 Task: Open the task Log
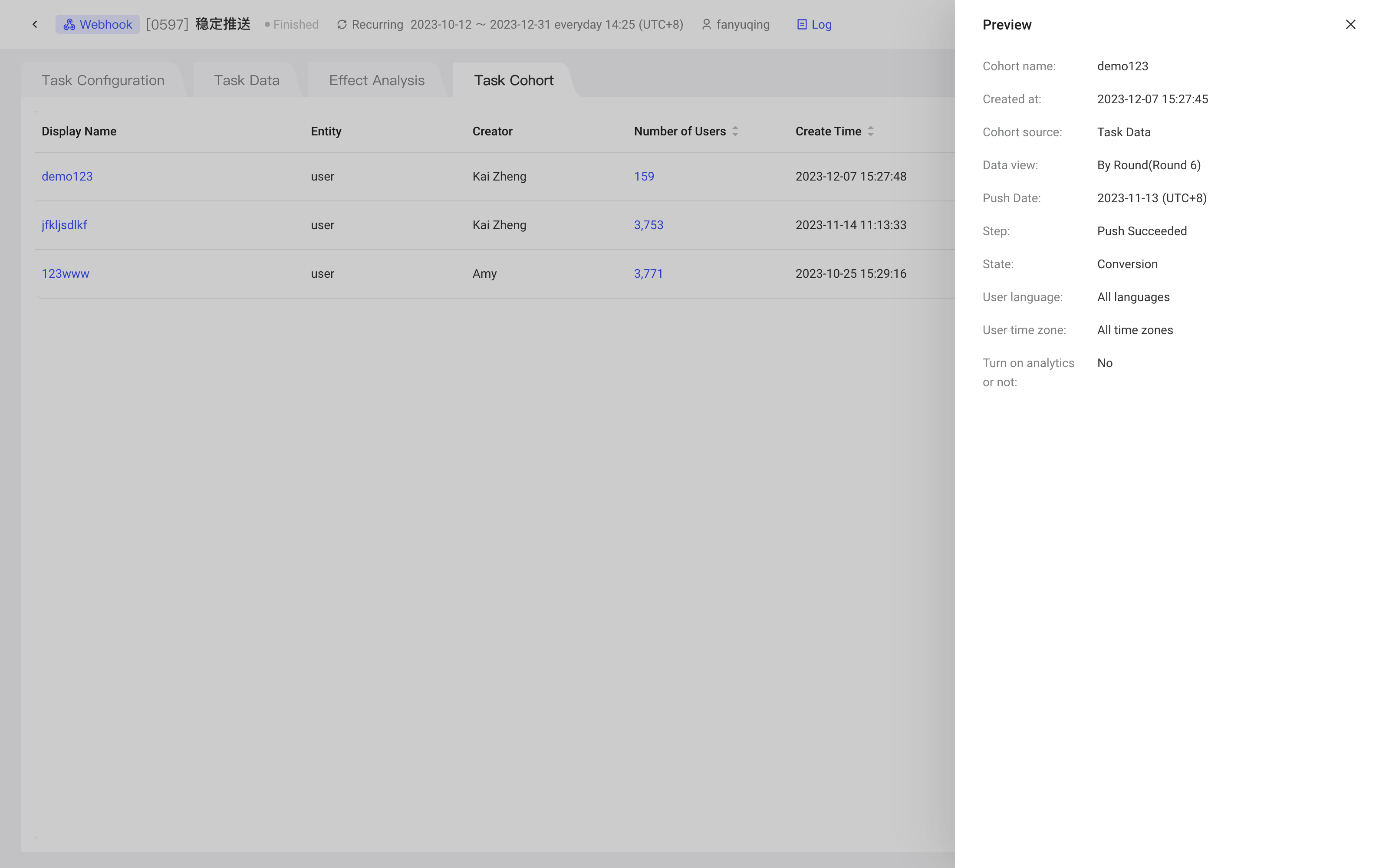coord(814,24)
